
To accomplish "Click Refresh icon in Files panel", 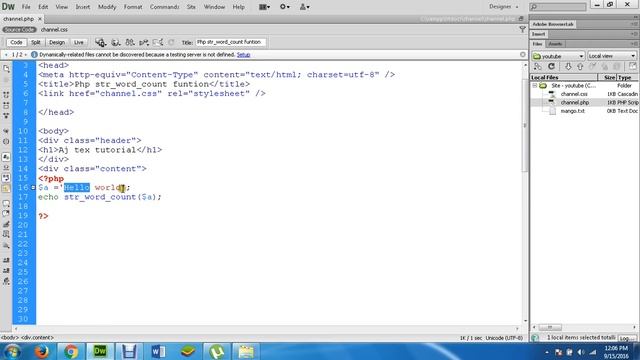I will click(x=551, y=67).
